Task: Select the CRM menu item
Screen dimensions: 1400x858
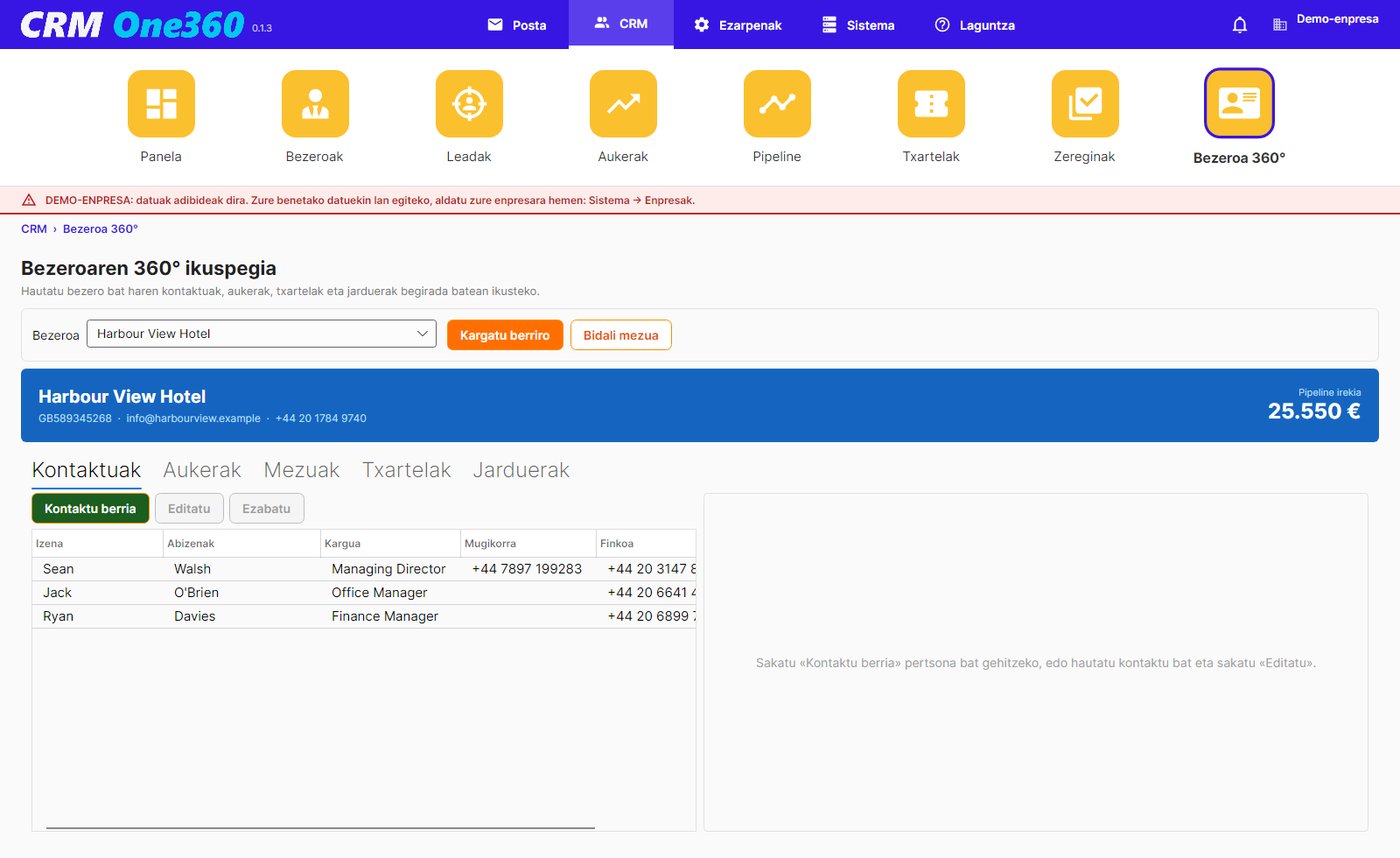Action: pos(621,24)
